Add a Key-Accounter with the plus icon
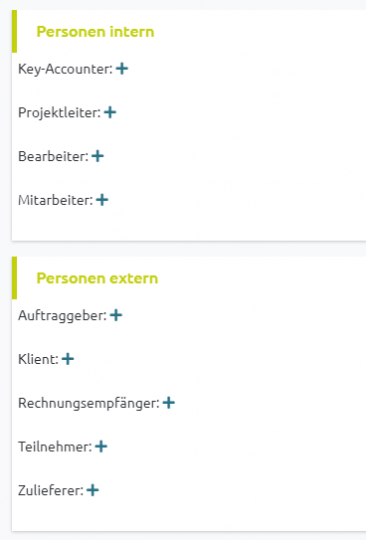 coord(122,69)
